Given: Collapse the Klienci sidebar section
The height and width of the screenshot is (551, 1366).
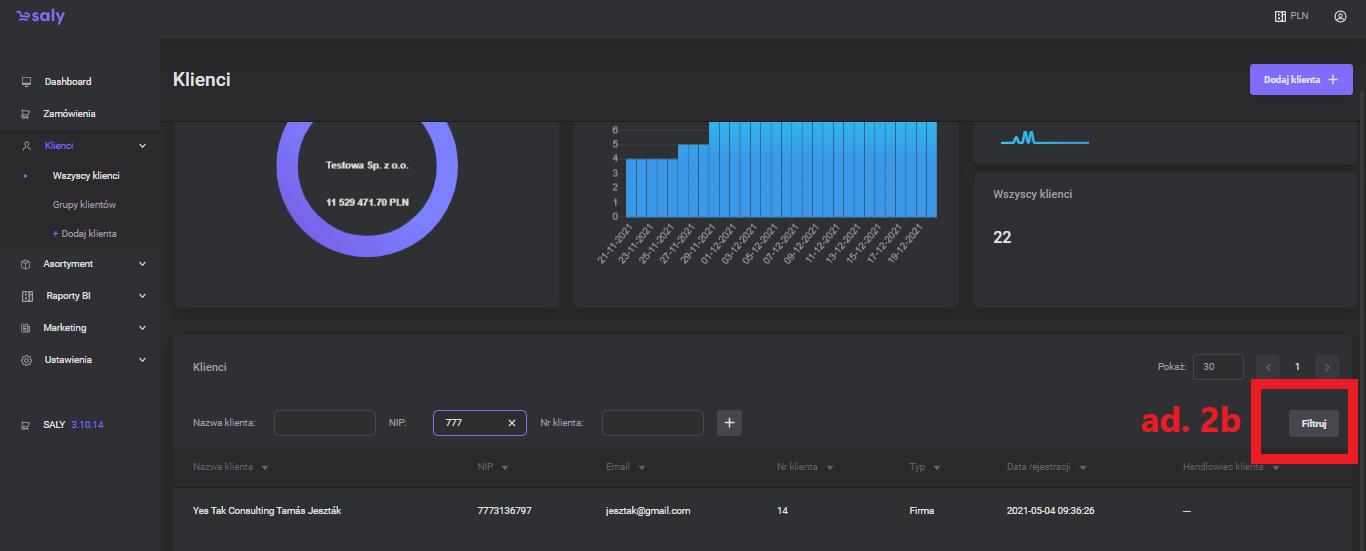Looking at the screenshot, I should coord(142,146).
